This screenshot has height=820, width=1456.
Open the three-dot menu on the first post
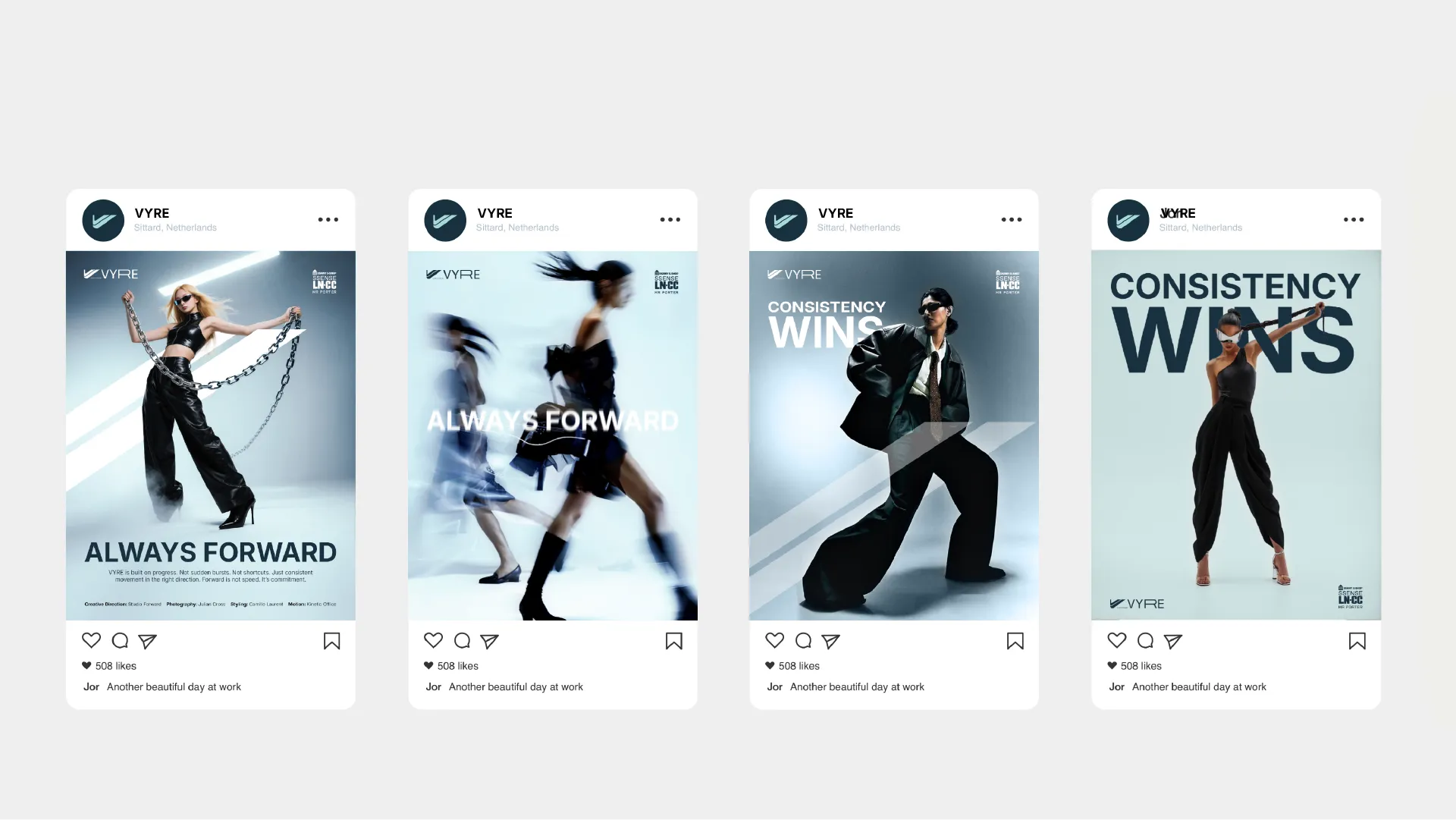tap(328, 219)
